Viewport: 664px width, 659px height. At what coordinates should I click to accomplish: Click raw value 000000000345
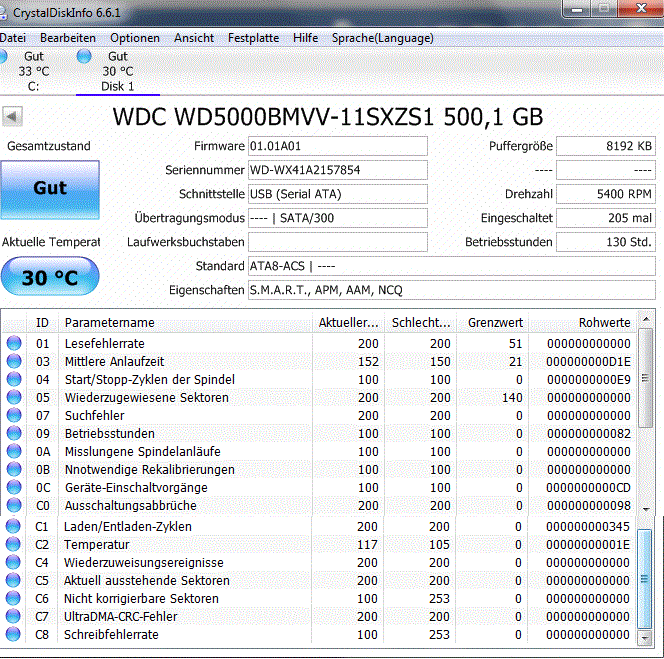click(x=588, y=526)
